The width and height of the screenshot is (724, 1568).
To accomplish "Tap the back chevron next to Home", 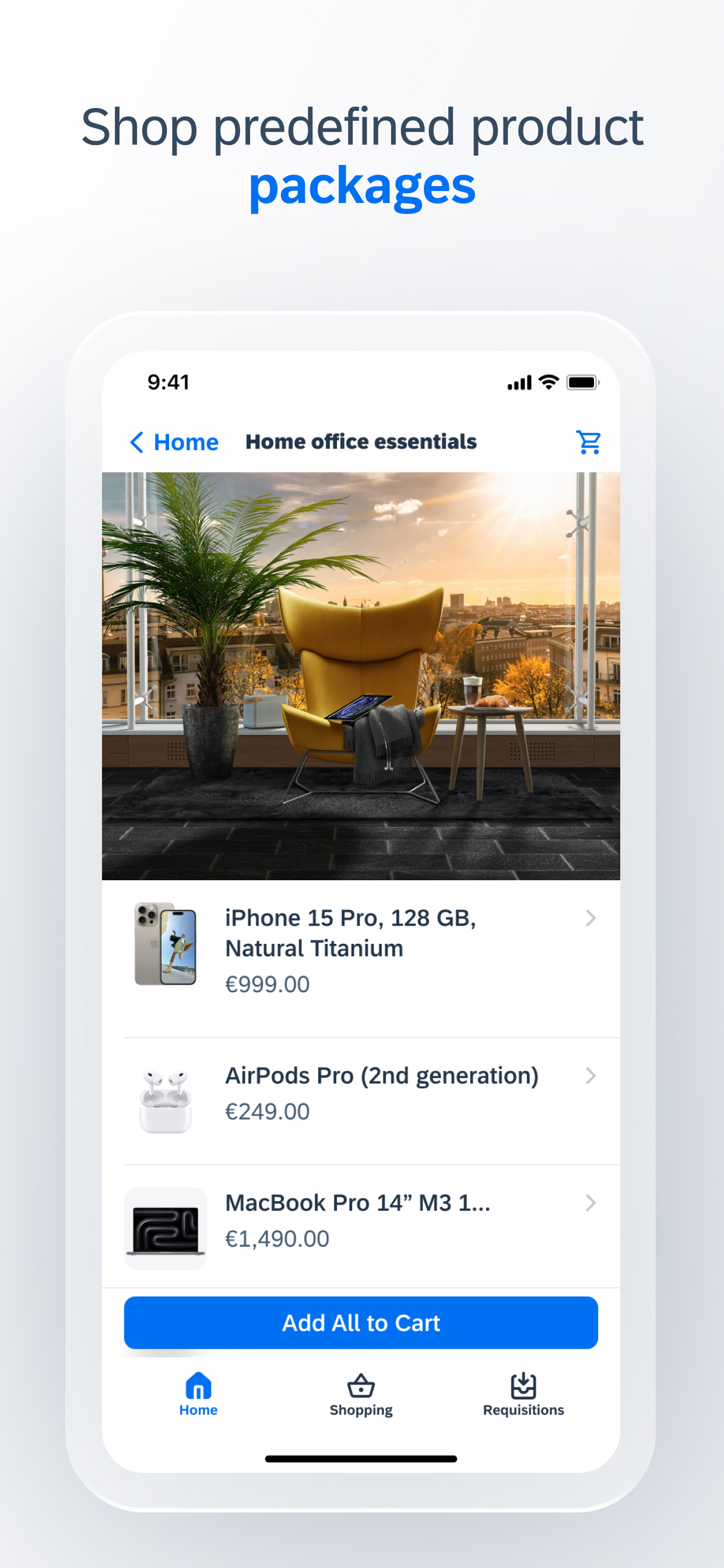I will tap(137, 442).
